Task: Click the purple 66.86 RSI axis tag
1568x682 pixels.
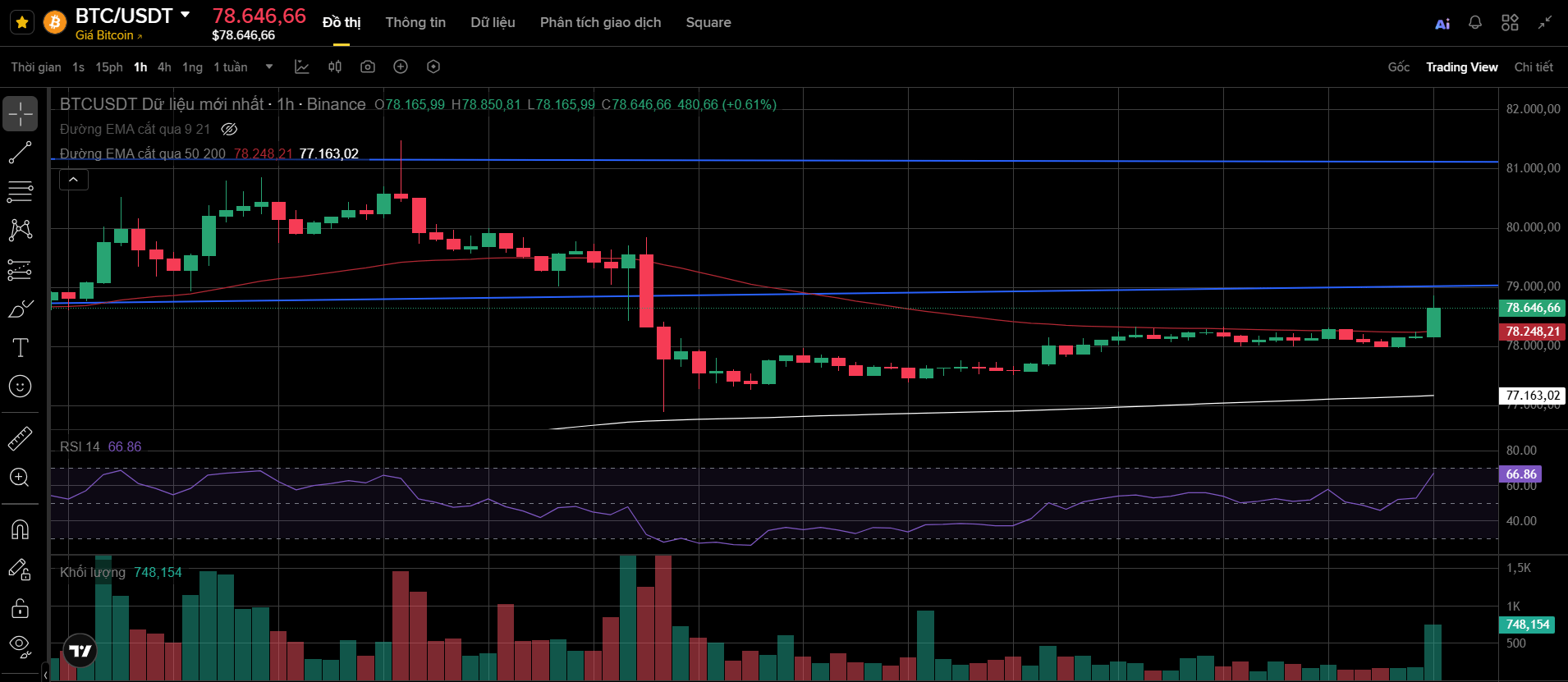Action: coord(1520,474)
